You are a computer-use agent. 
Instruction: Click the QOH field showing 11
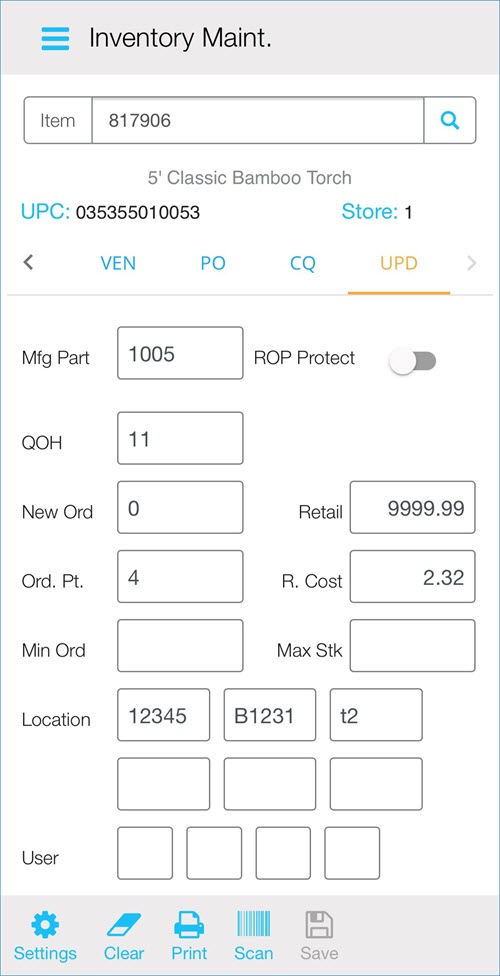[180, 438]
